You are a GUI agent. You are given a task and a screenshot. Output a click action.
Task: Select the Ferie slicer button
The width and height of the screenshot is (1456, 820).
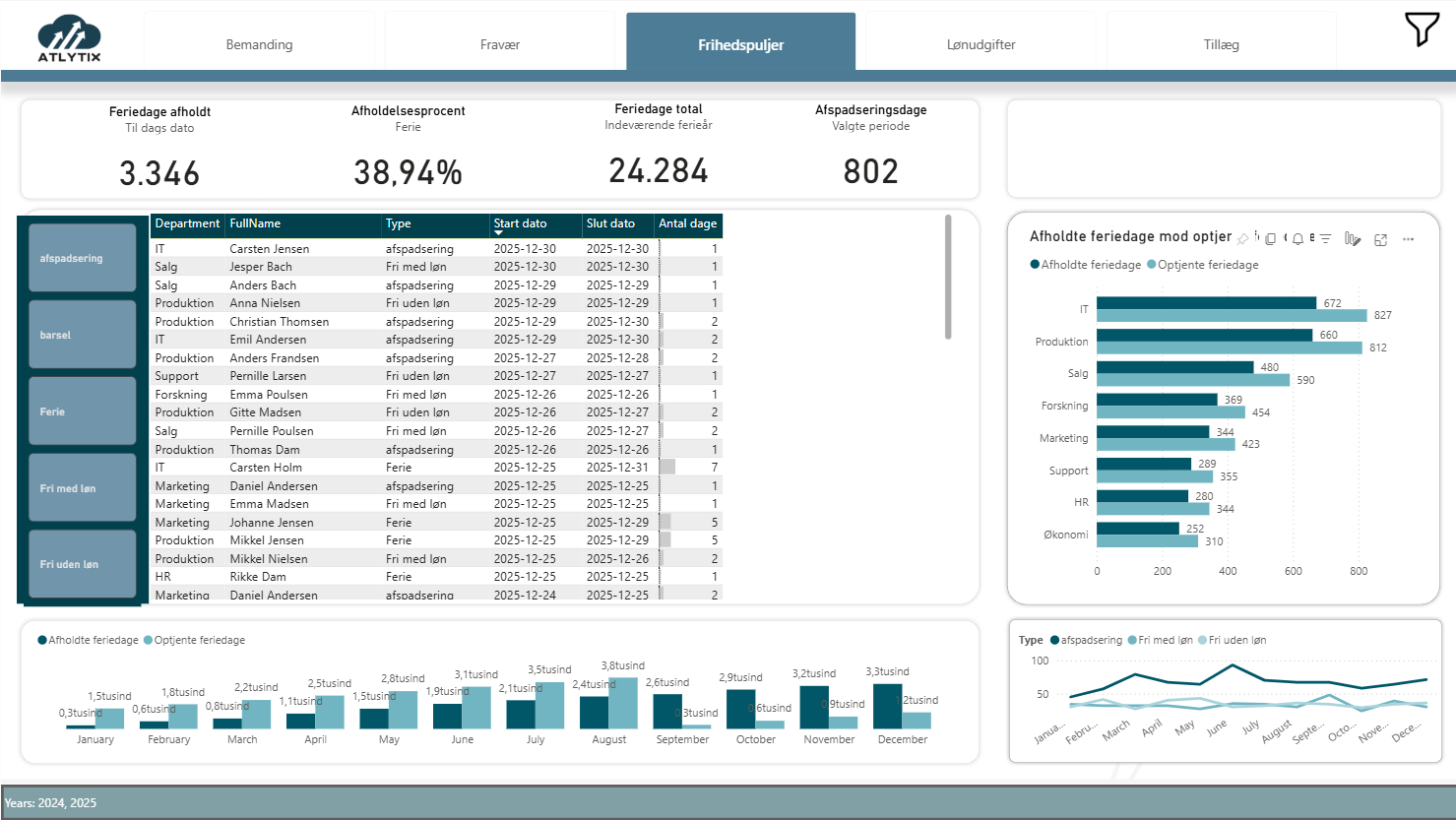pos(83,411)
